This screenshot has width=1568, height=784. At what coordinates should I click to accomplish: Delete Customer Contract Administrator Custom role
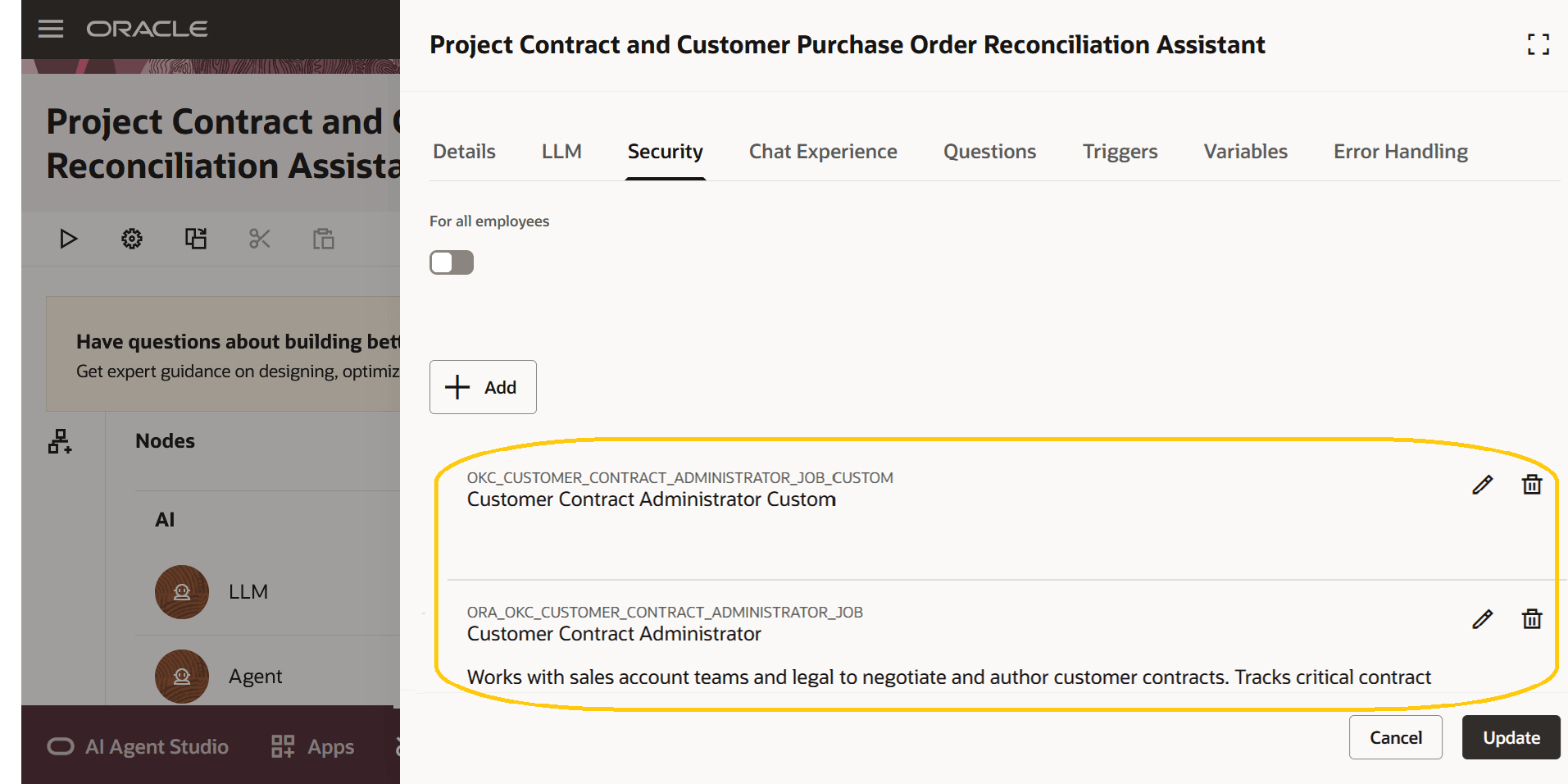[1532, 485]
